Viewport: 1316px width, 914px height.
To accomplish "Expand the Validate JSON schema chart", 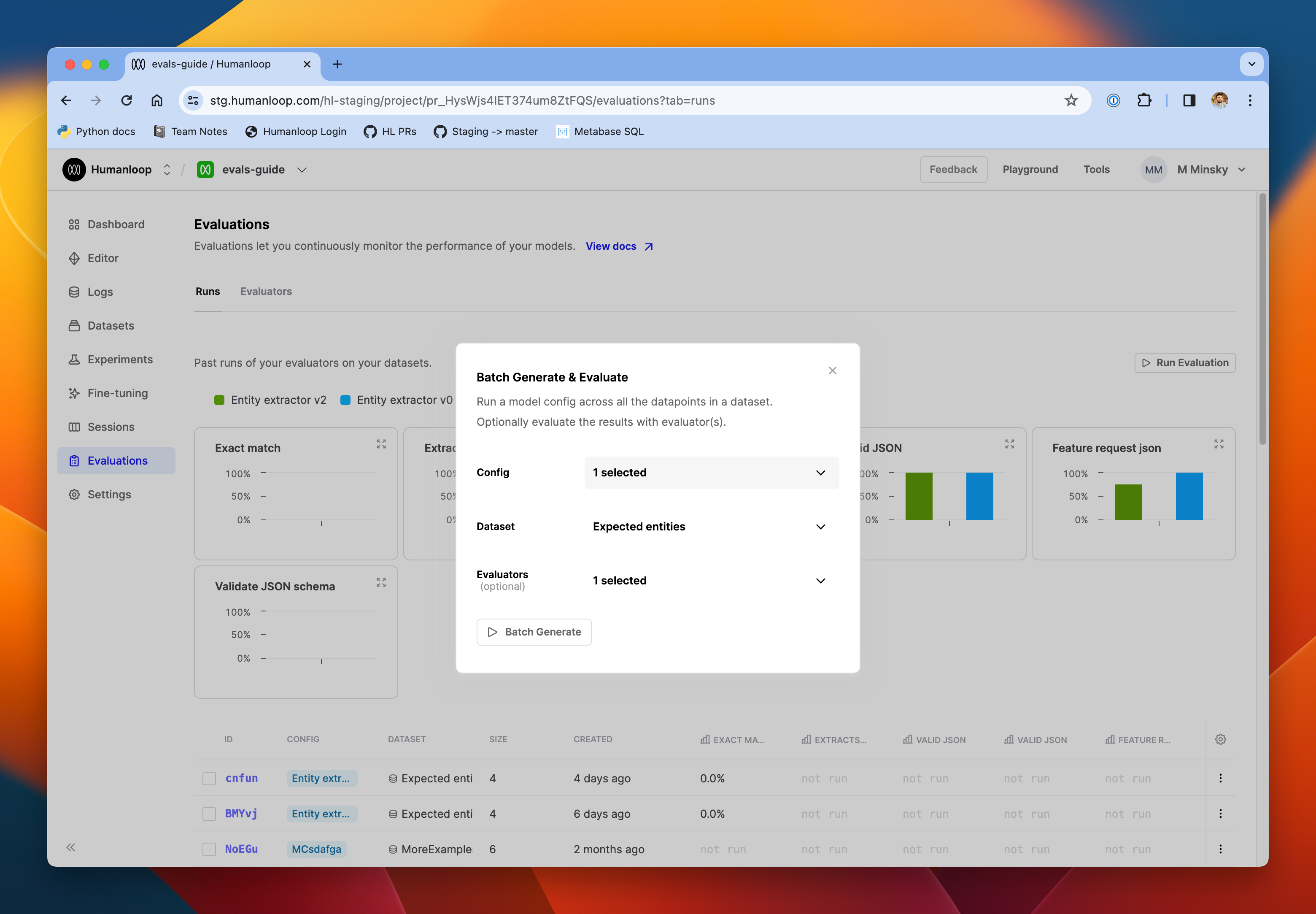I will pos(381,582).
